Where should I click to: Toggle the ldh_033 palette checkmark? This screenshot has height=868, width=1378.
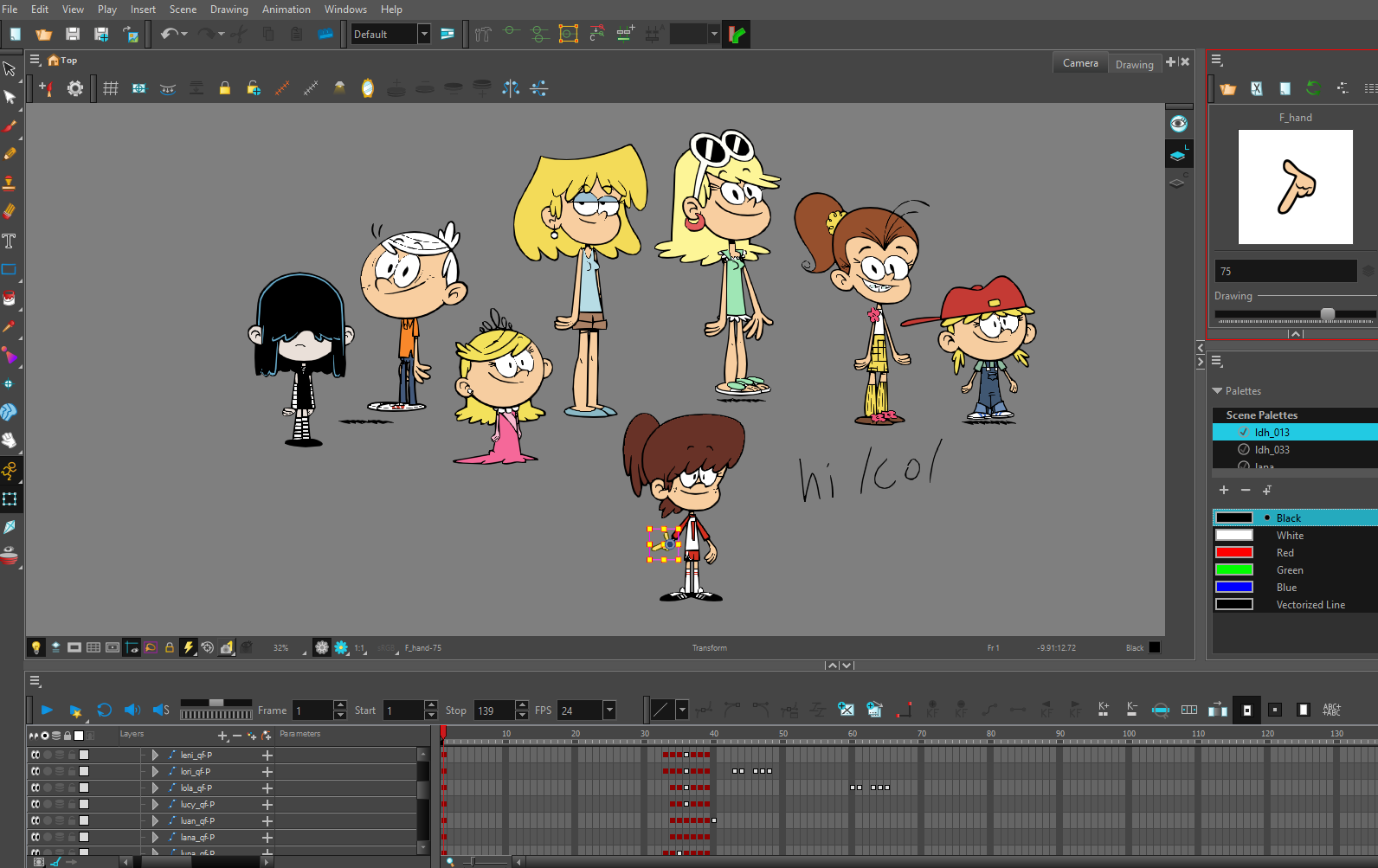coord(1244,450)
